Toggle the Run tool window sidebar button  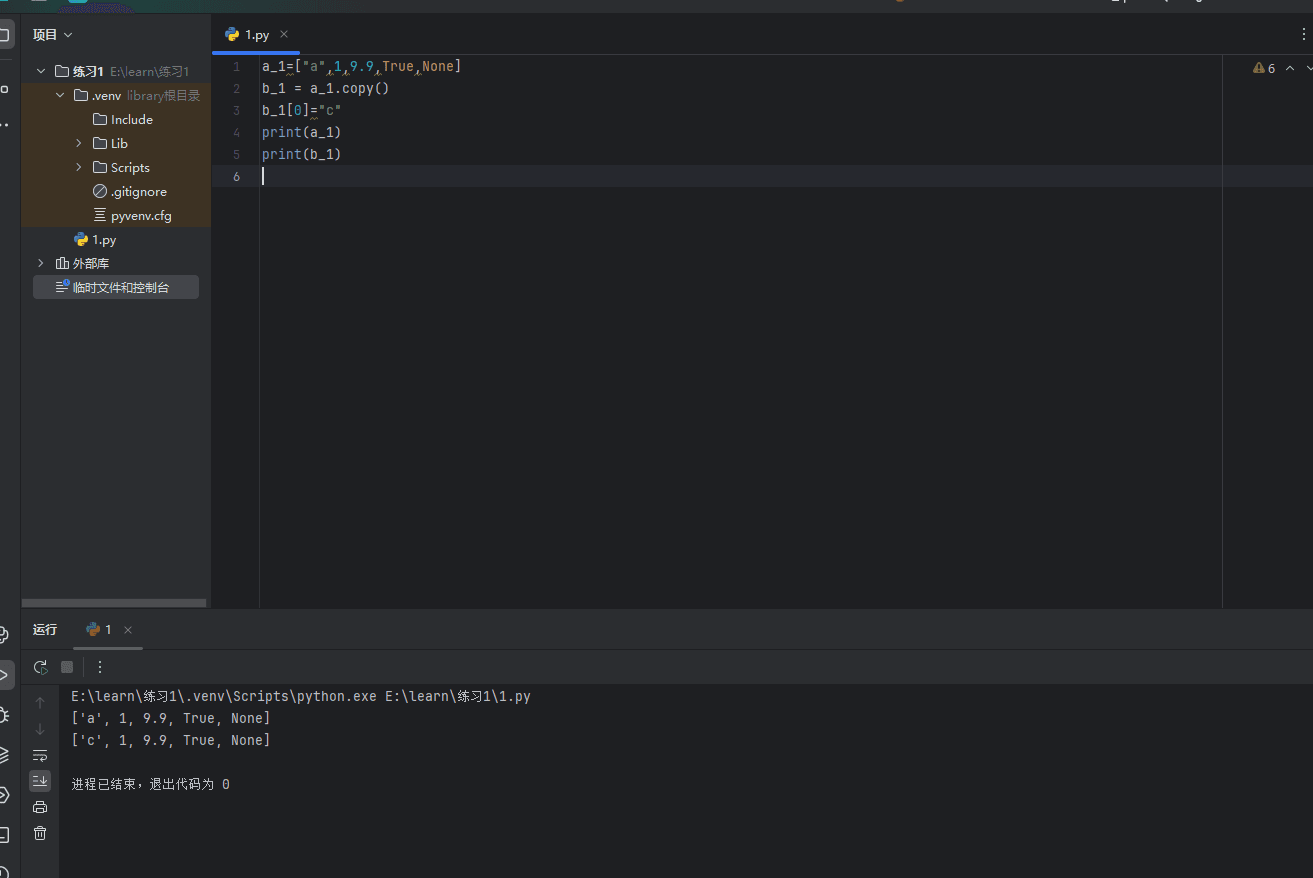point(5,675)
